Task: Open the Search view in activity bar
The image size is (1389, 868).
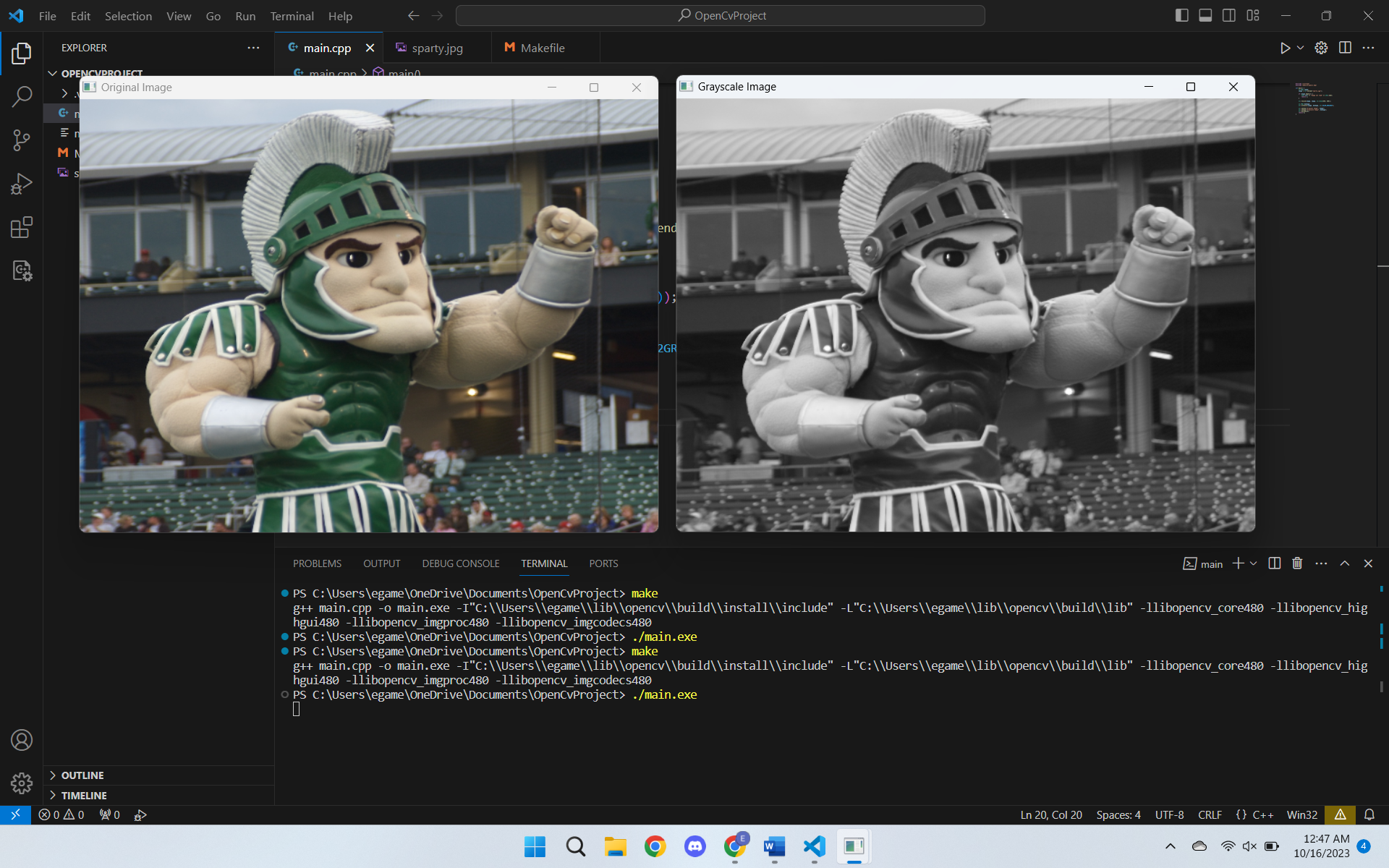Action: (x=22, y=96)
